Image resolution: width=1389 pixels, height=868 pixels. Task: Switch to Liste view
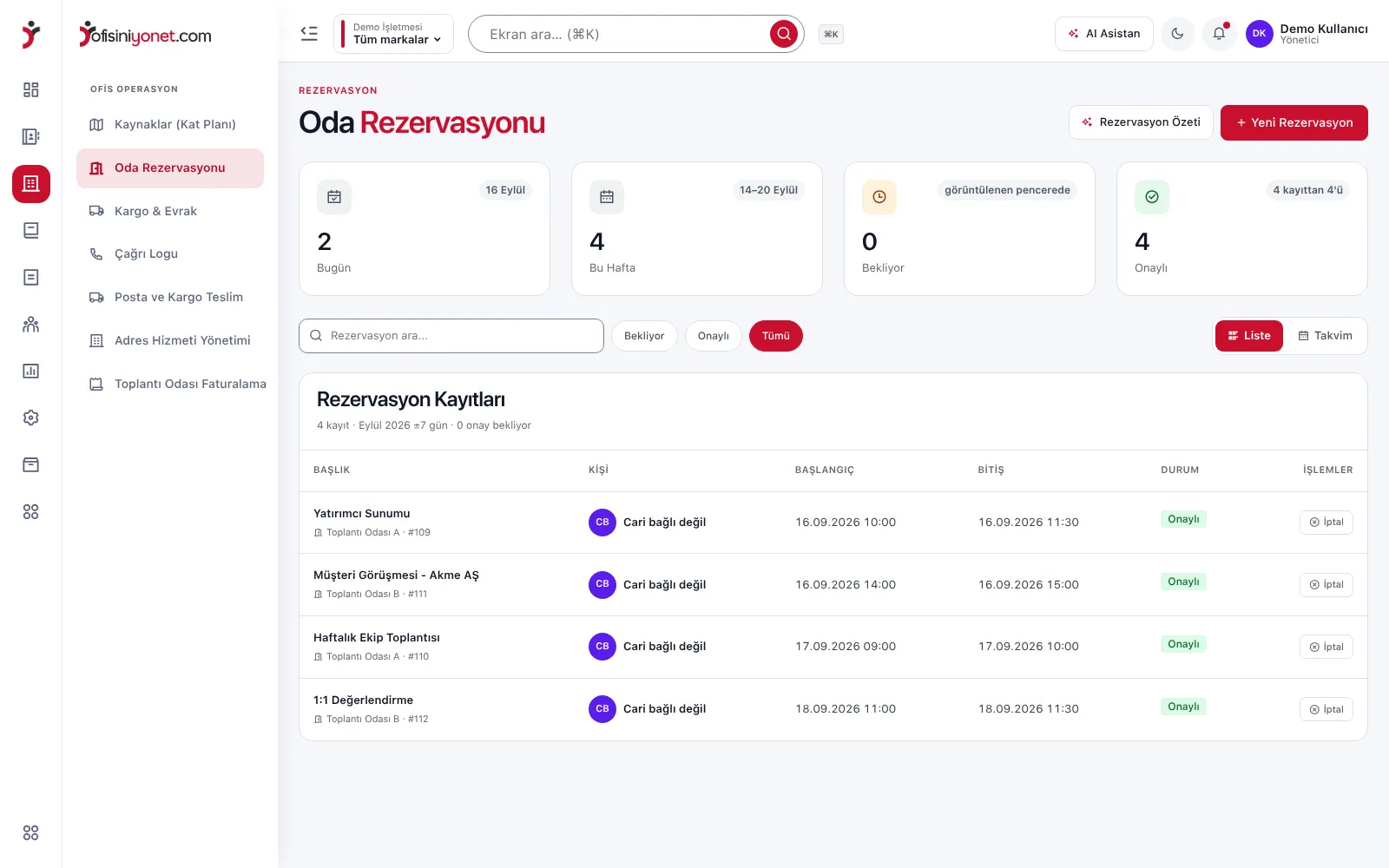click(x=1249, y=336)
